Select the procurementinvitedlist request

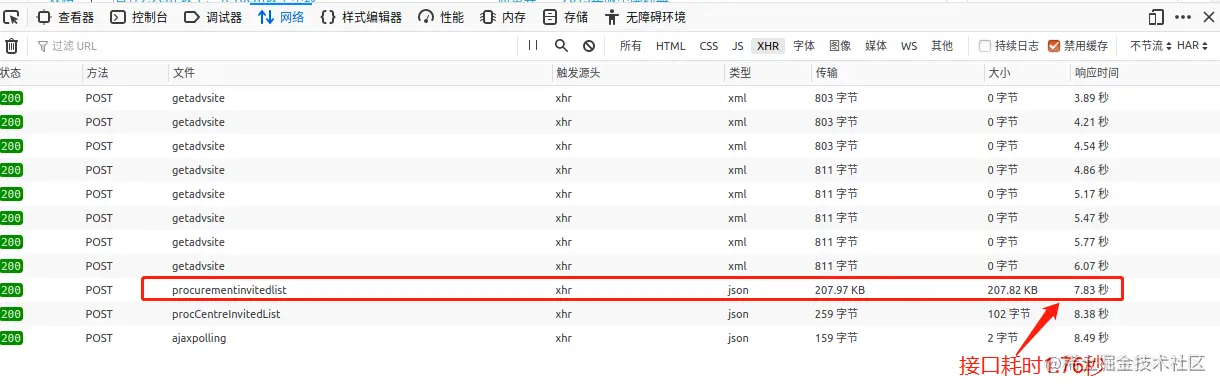point(610,290)
